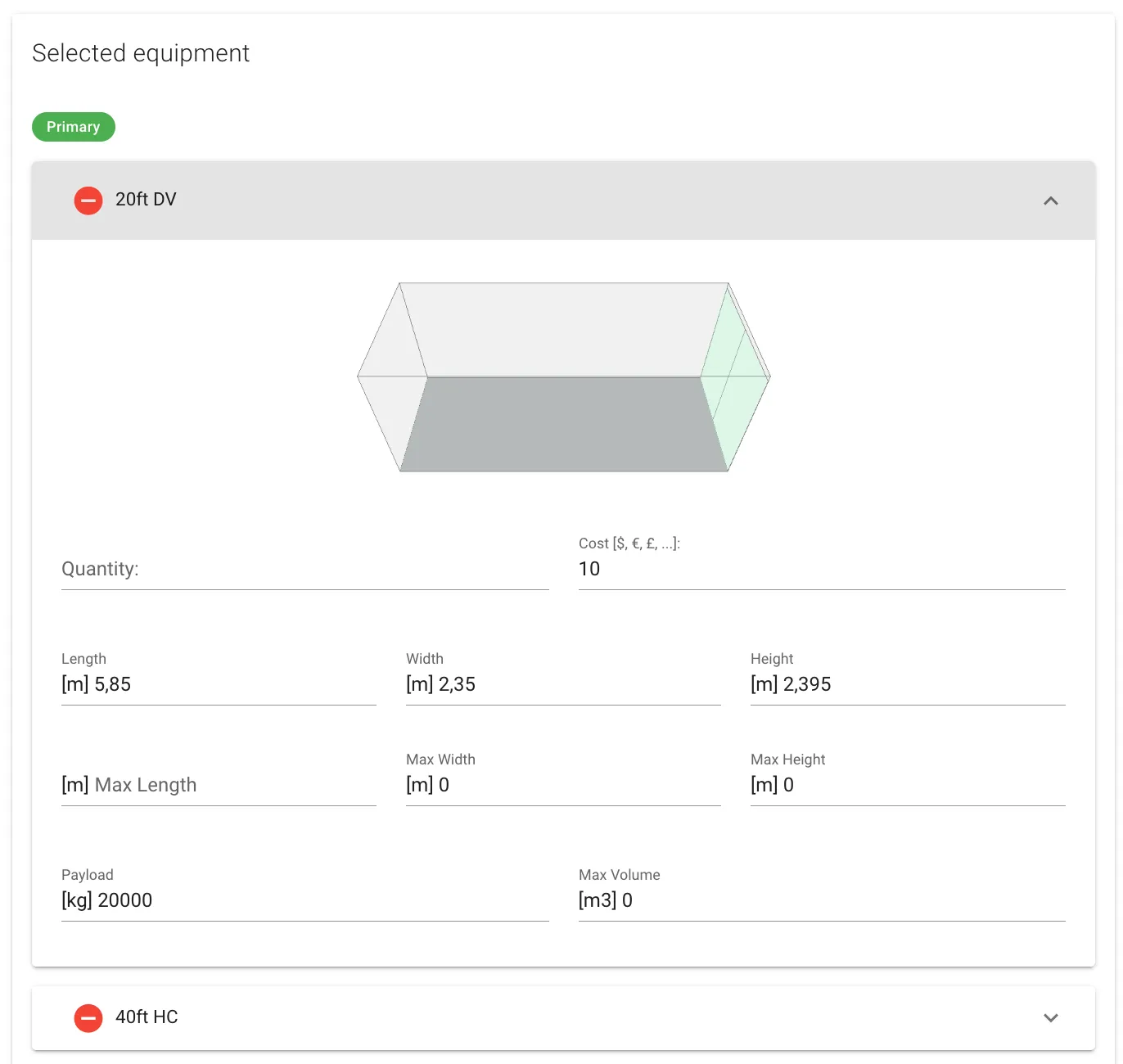Click the 3D container preview
Screen dimensions: 1123x1064
[x=562, y=376]
